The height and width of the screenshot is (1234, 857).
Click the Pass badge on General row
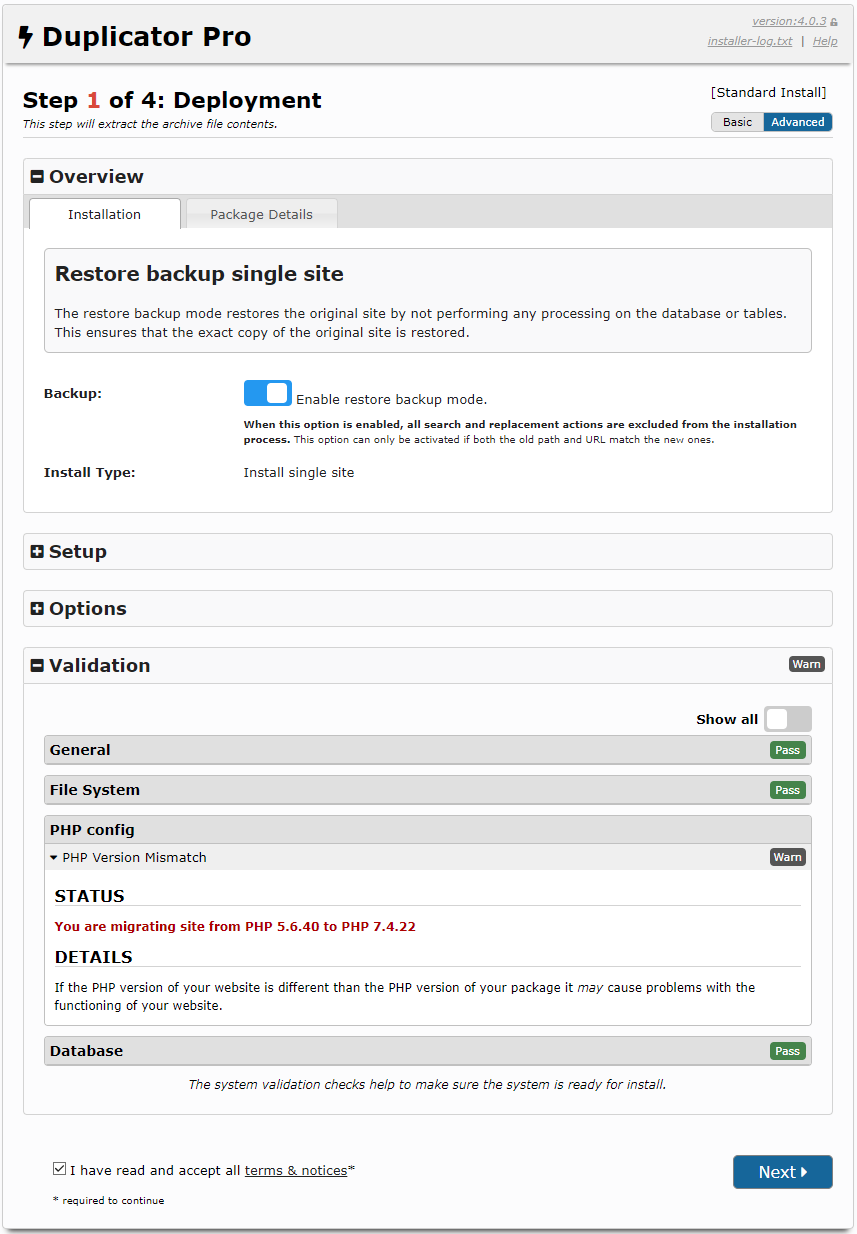788,750
